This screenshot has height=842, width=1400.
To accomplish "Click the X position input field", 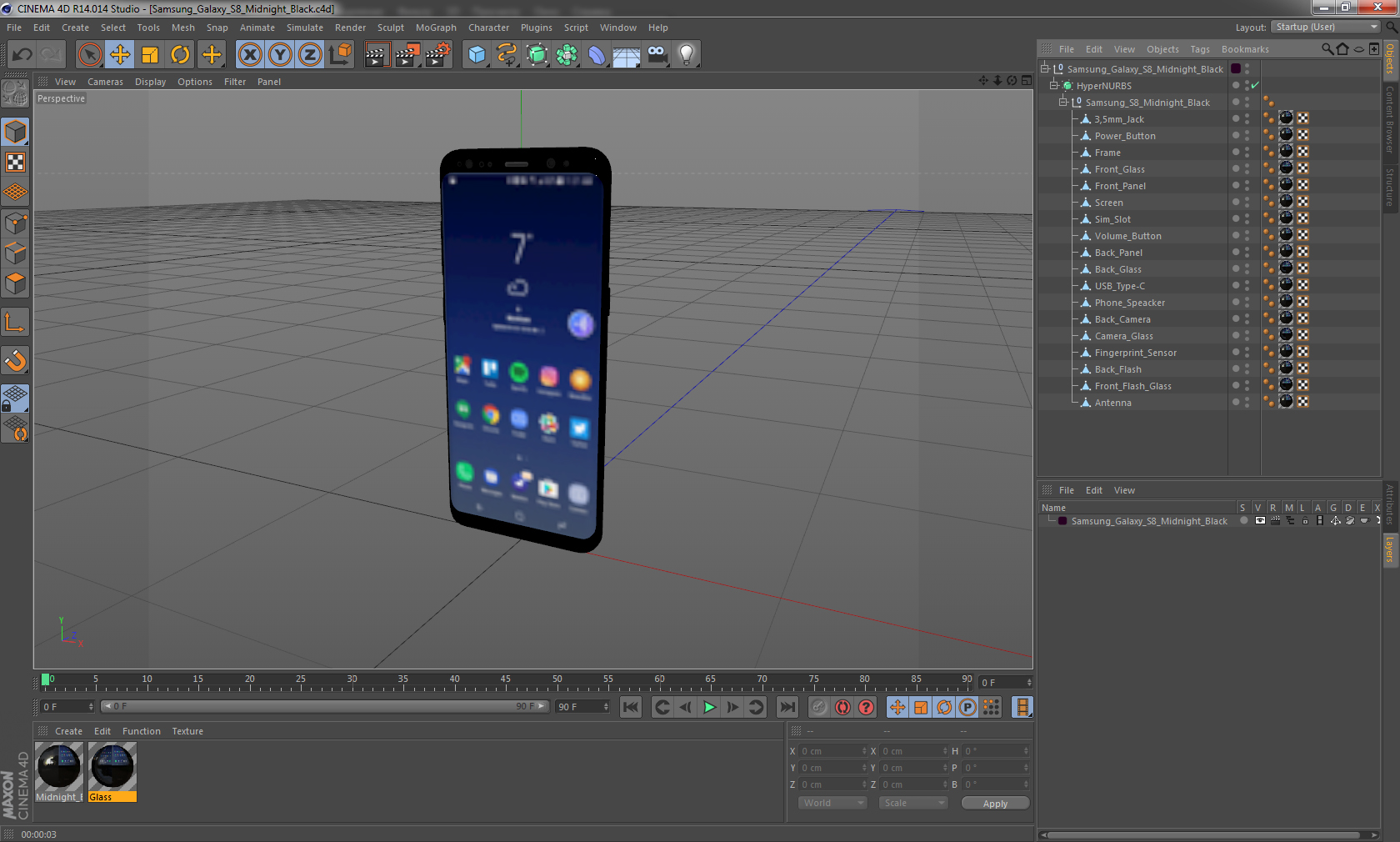I will point(832,751).
